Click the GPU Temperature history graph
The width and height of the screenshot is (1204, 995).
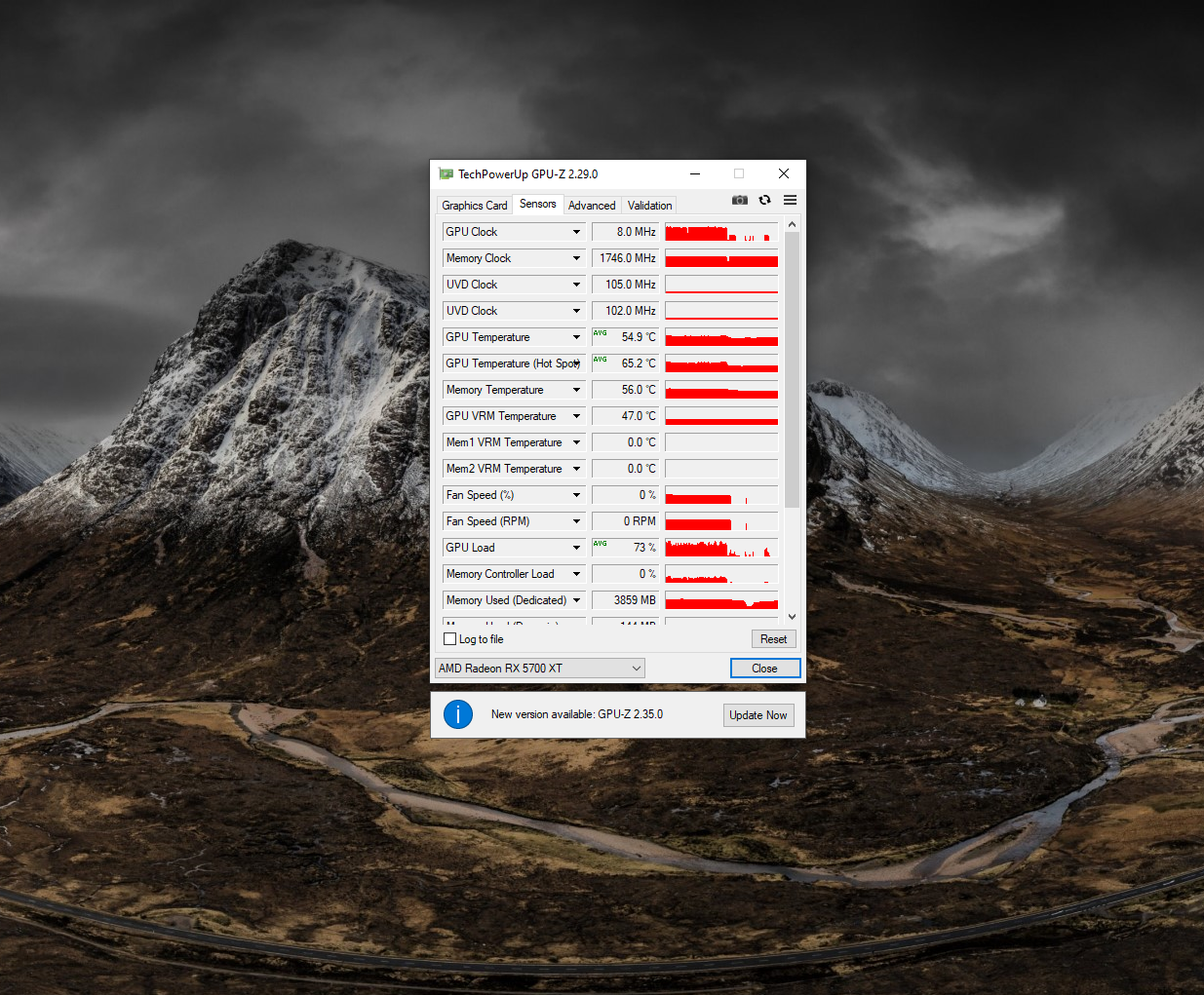[x=721, y=337]
